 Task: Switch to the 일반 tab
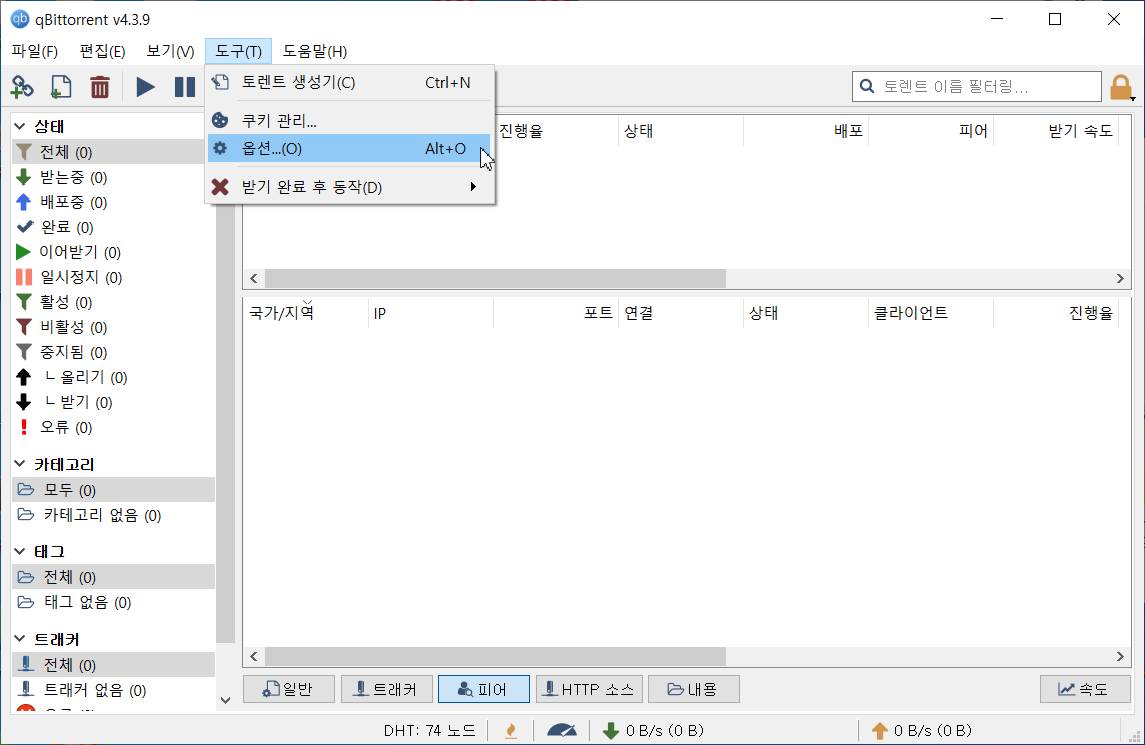[288, 689]
